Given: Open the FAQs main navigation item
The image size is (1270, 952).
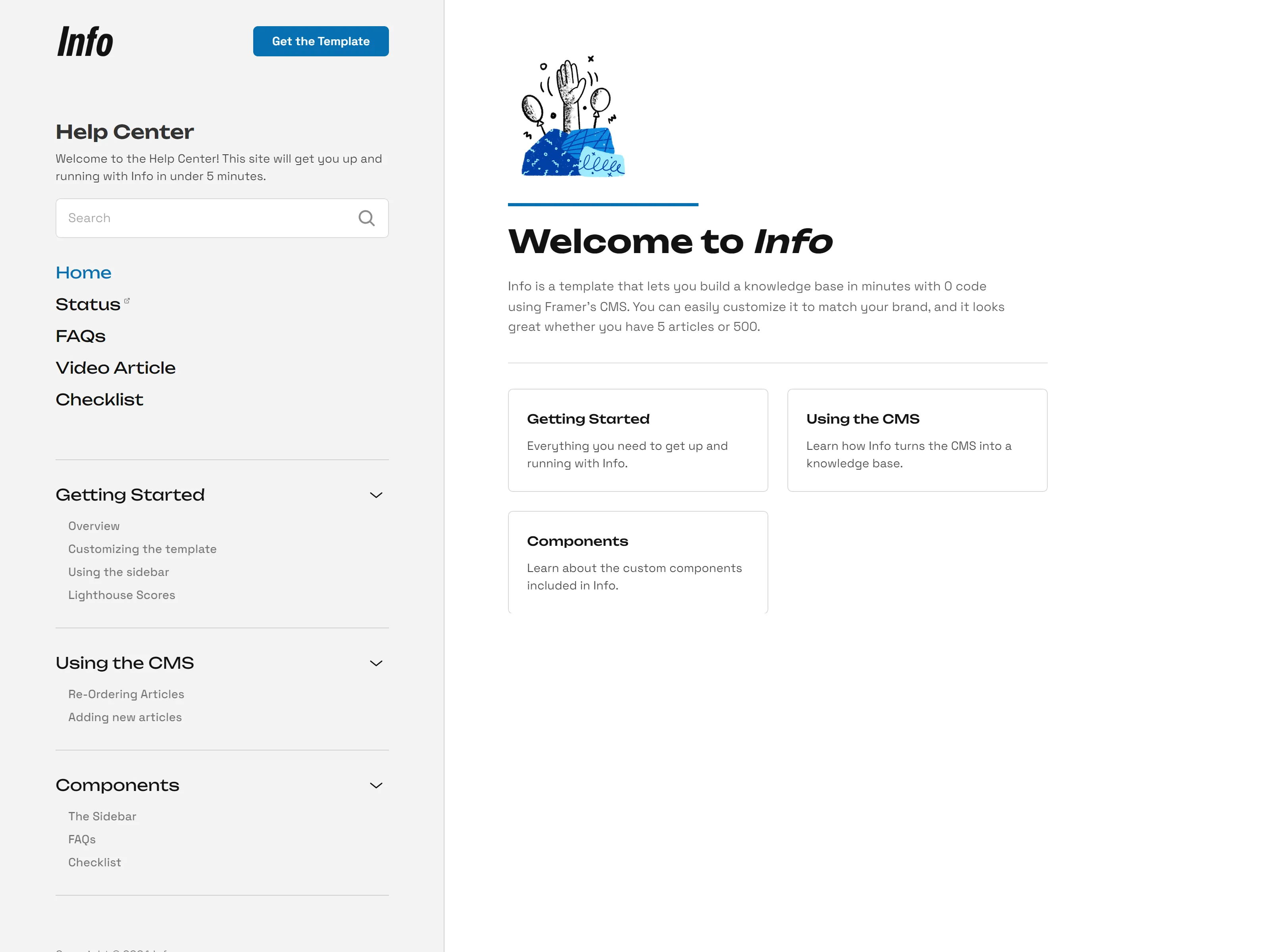Looking at the screenshot, I should coord(81,336).
